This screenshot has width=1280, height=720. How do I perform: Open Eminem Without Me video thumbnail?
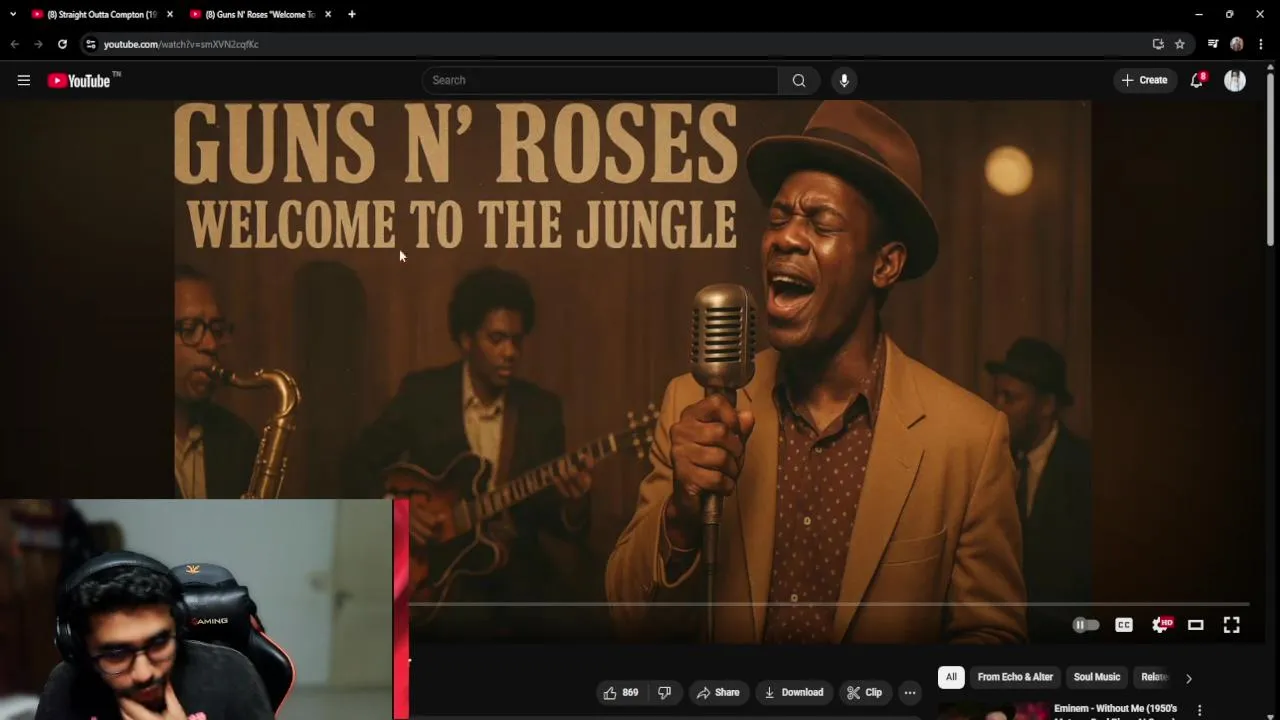(993, 711)
